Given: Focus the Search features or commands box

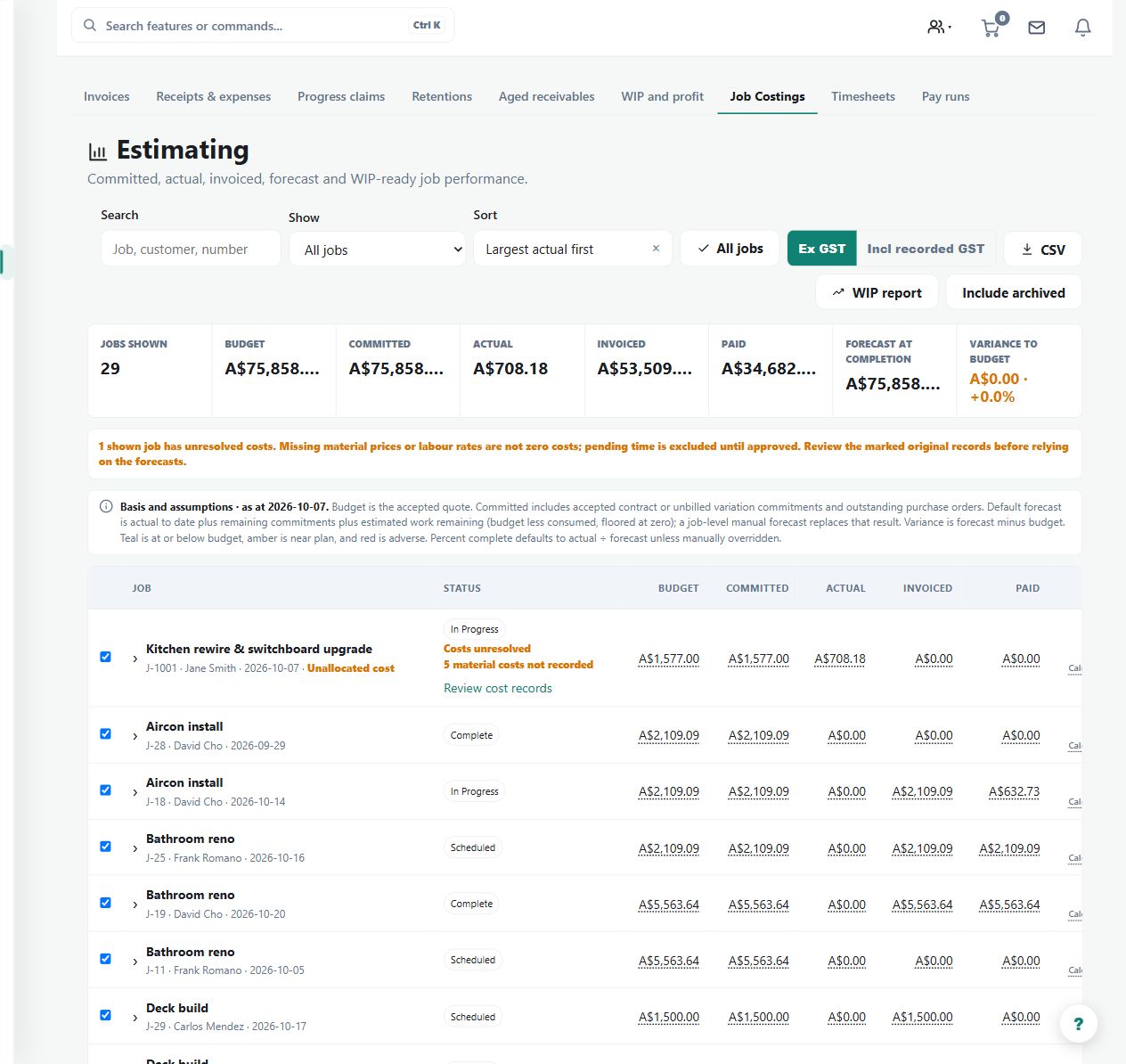Looking at the screenshot, I should (263, 25).
